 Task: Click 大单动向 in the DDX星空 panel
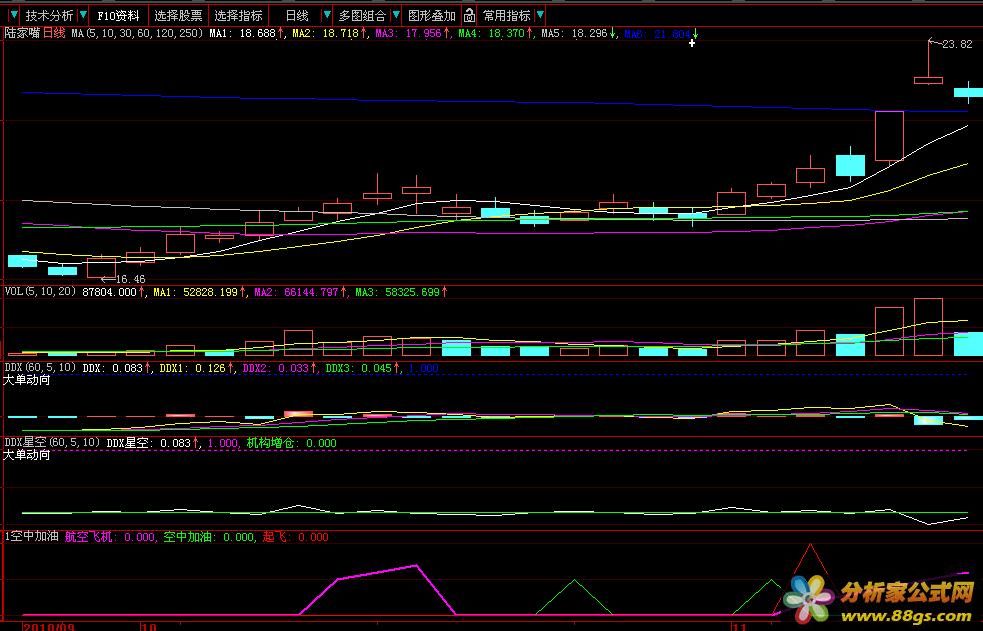[x=27, y=454]
